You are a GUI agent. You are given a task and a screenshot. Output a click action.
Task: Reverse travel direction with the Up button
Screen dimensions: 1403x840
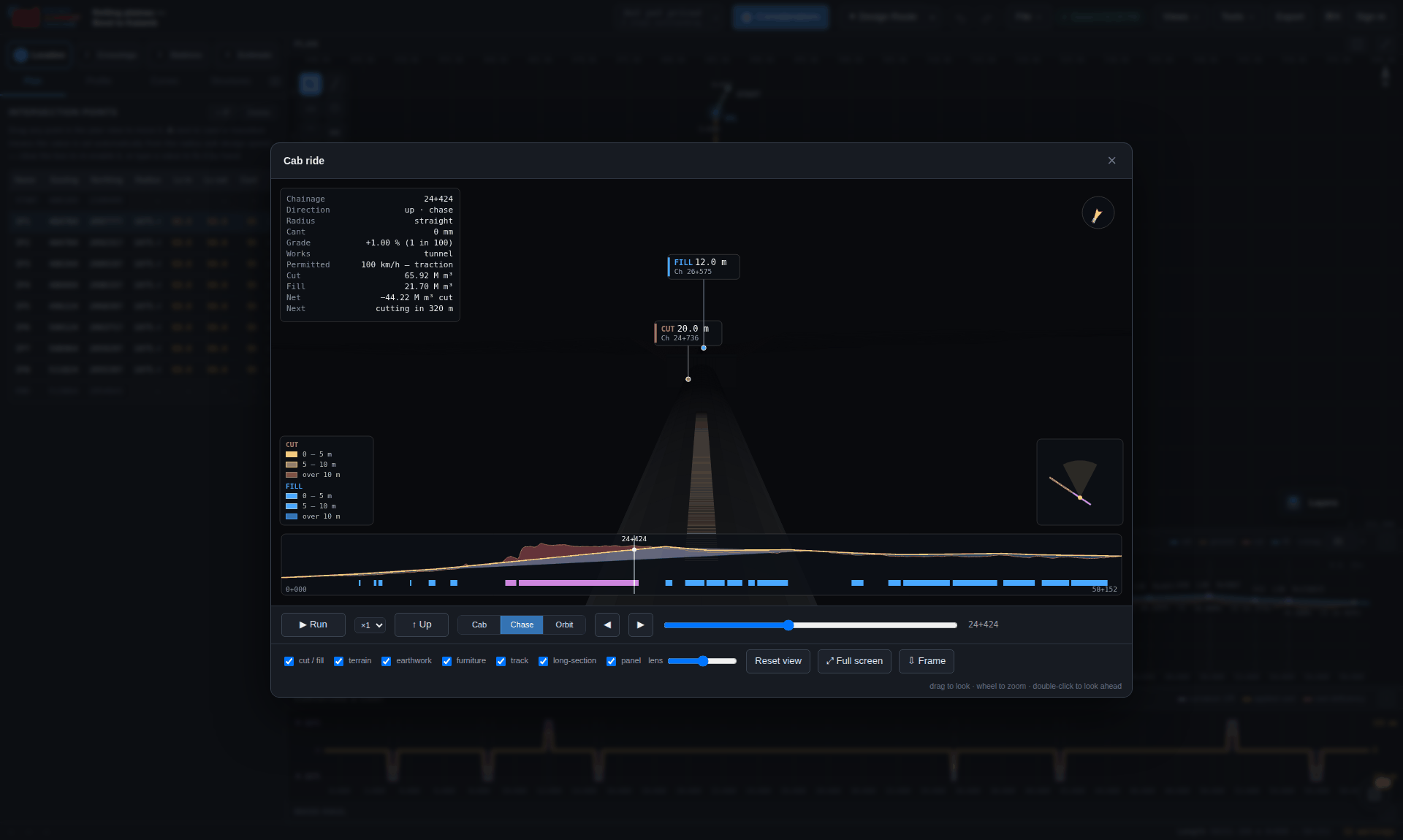pos(422,625)
